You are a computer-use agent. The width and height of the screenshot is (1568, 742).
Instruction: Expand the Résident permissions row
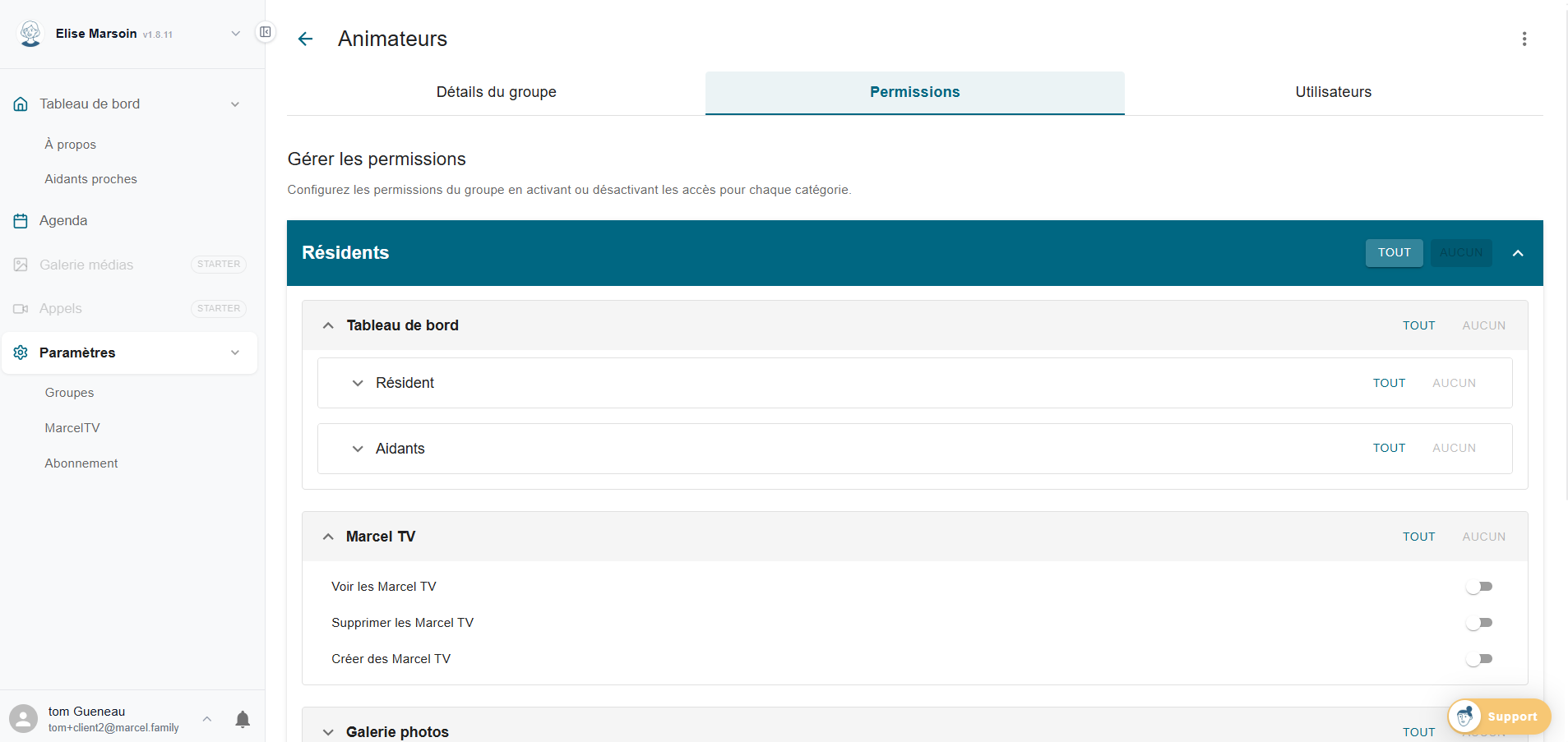point(358,383)
